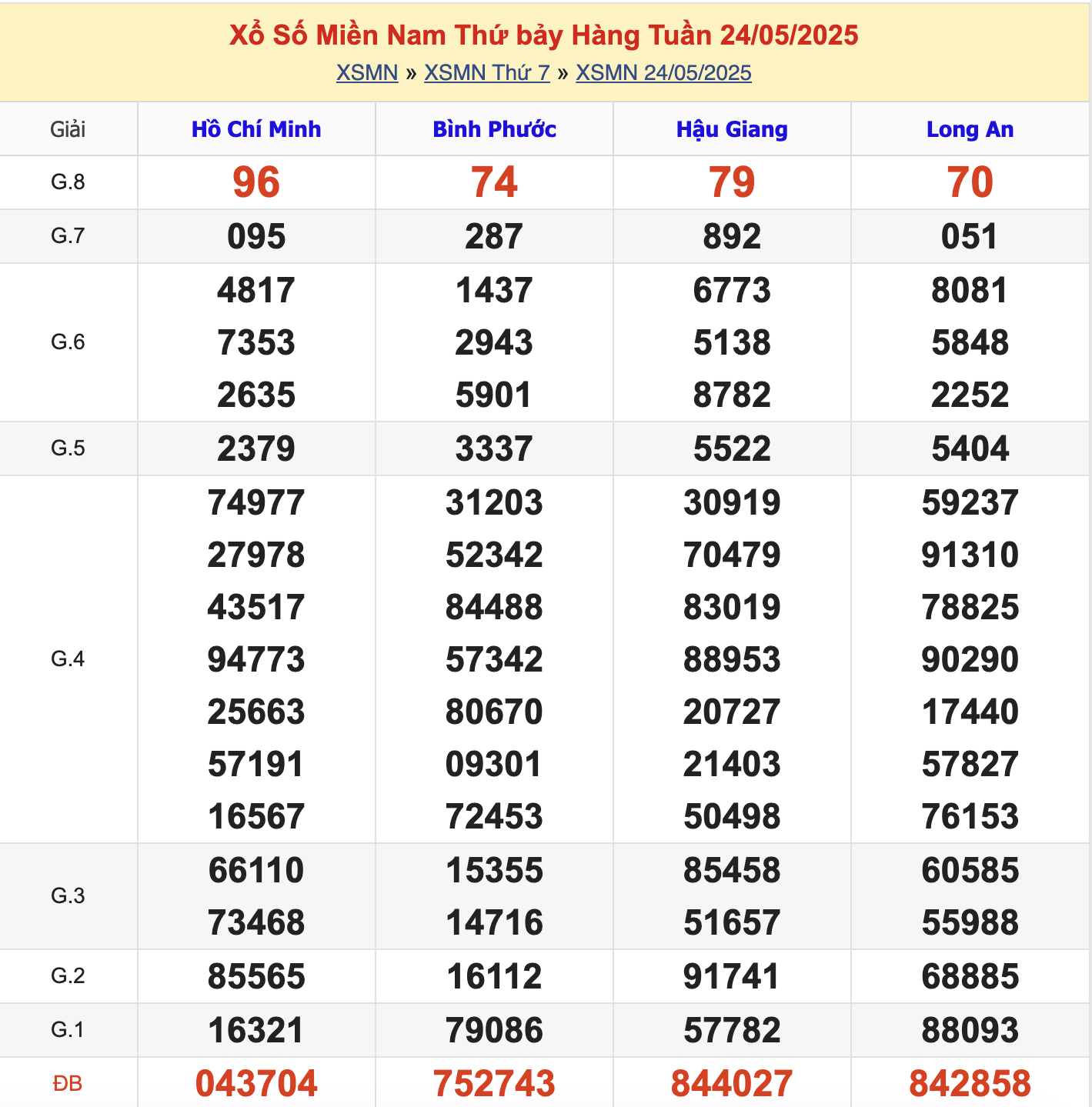Click the G.2 number 68885
Image resolution: width=1092 pixels, height=1107 pixels.
pos(970,976)
